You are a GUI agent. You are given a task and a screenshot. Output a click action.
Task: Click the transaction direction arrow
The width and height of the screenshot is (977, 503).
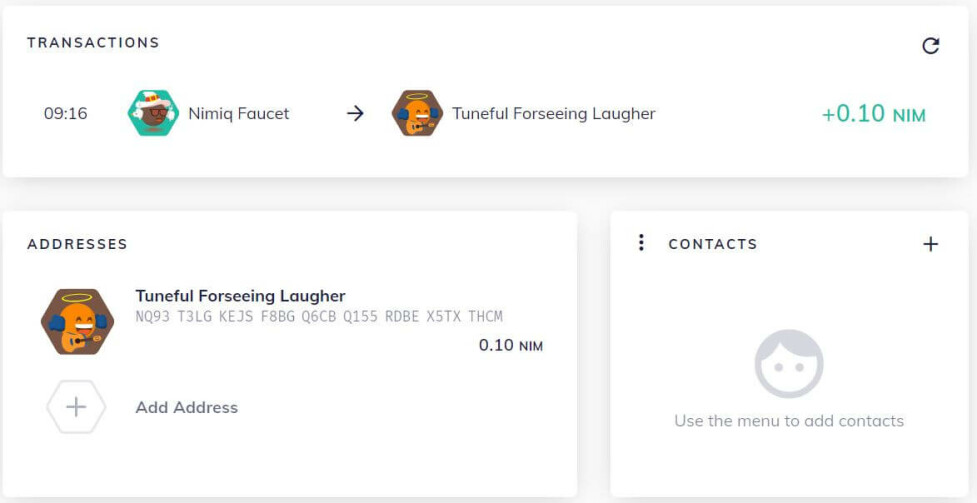click(x=355, y=114)
